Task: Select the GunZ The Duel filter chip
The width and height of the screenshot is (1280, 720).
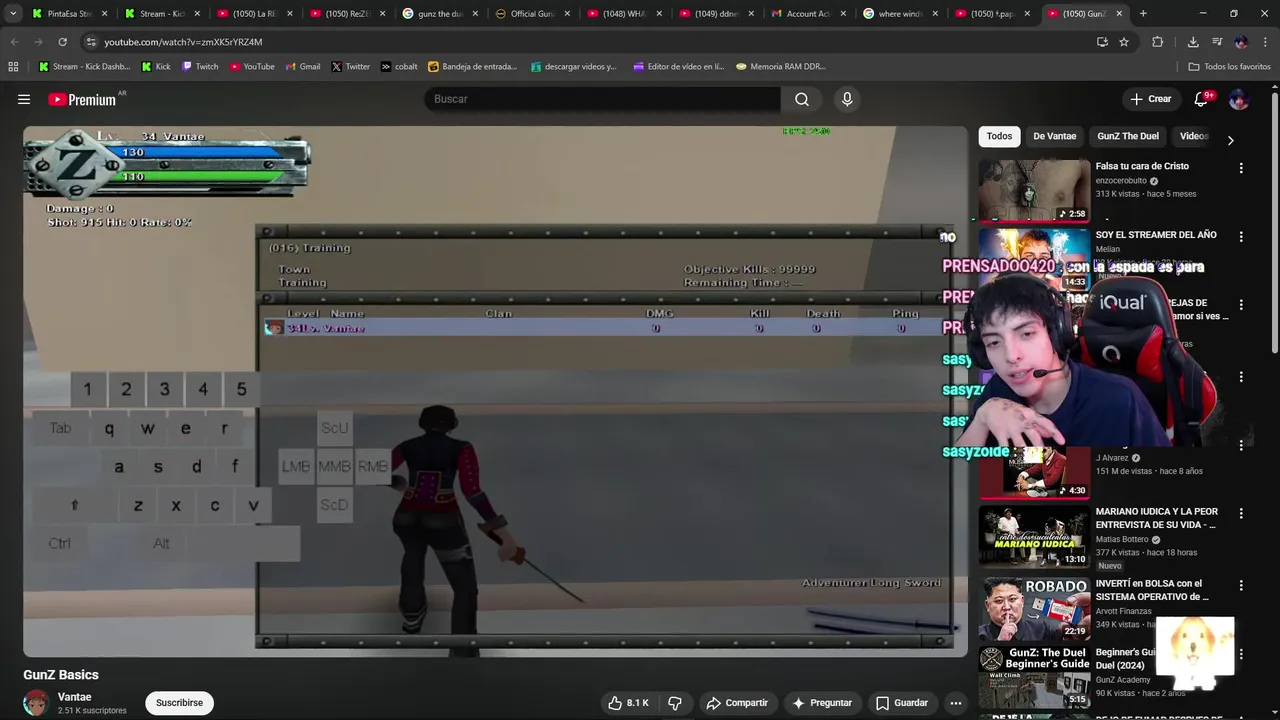Action: 1128,136
